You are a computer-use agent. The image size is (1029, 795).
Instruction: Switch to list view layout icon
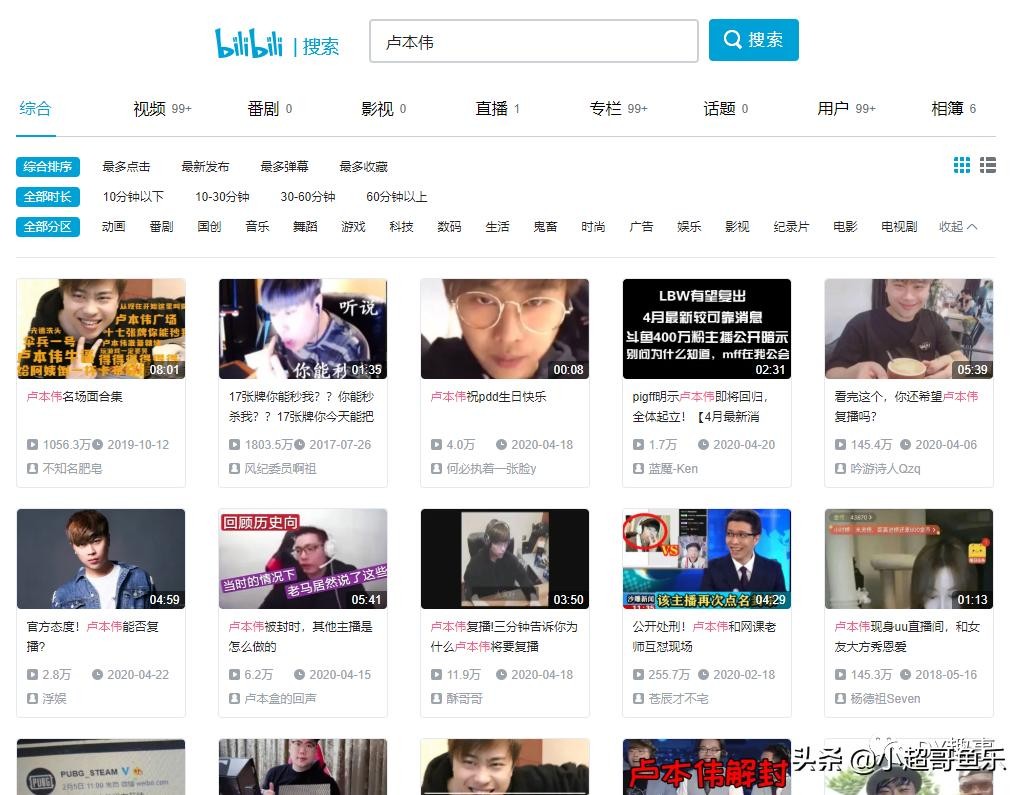[x=988, y=165]
